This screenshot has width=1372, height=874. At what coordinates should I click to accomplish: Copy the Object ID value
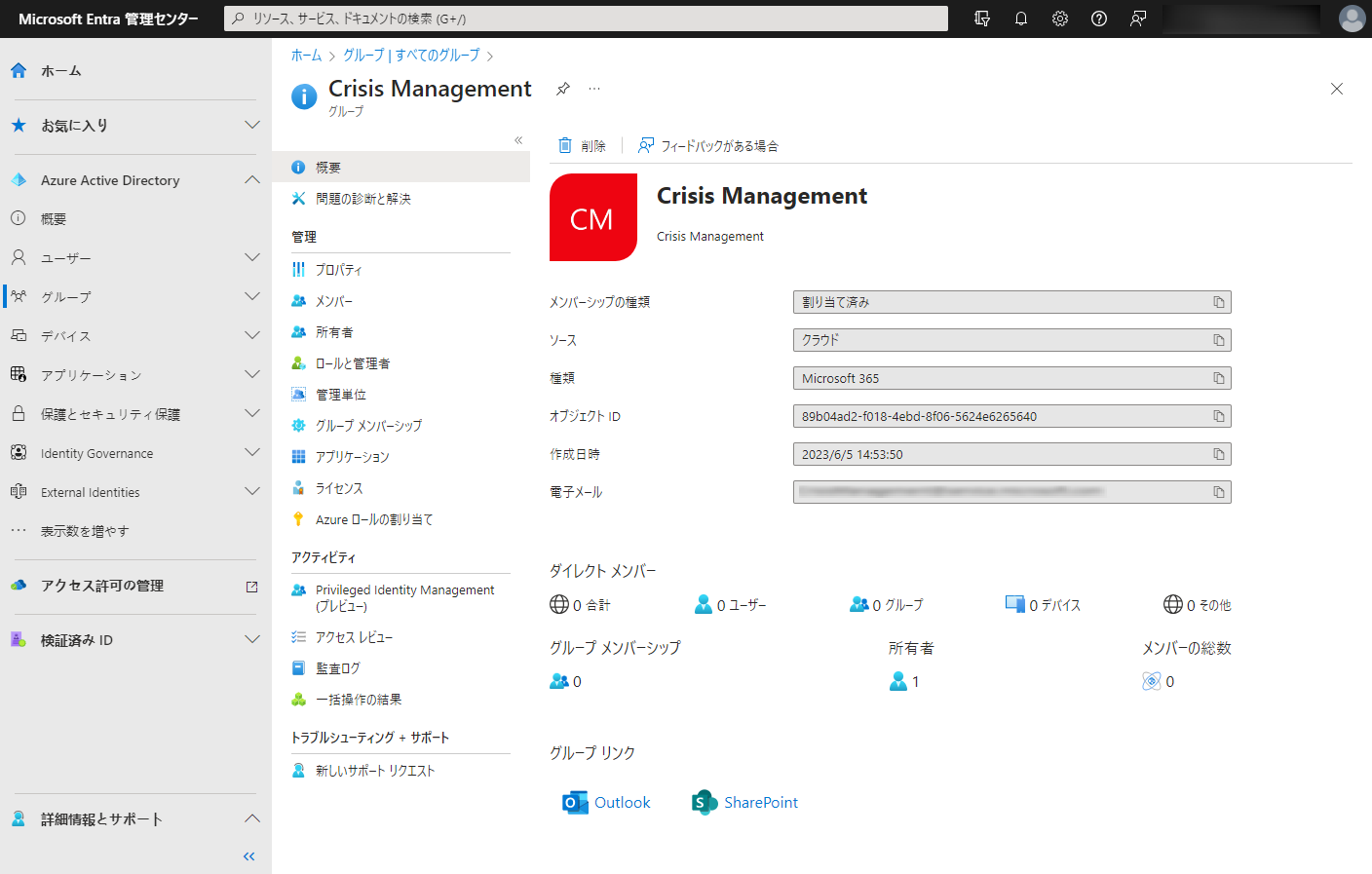[1219, 416]
